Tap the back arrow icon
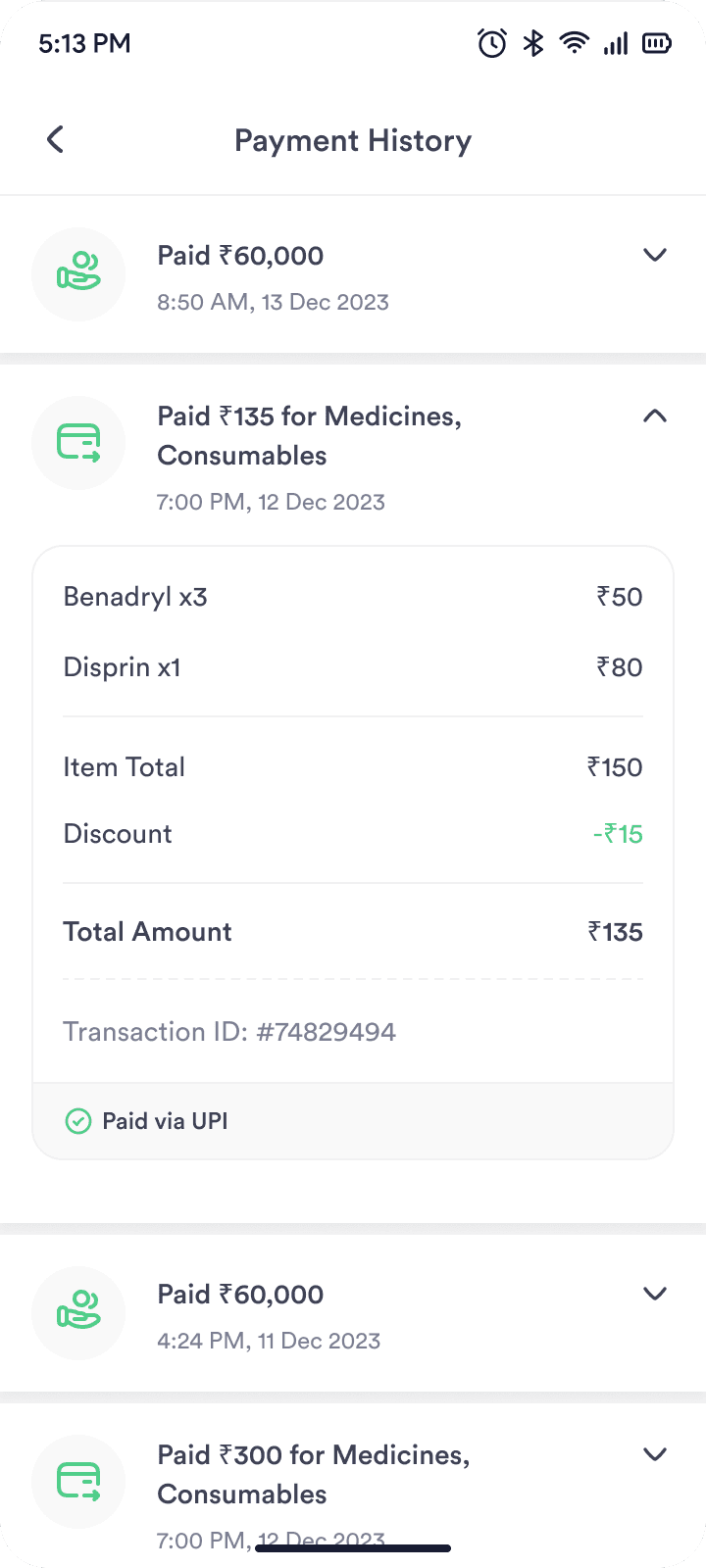Image resolution: width=706 pixels, height=1568 pixels. pos(55,140)
